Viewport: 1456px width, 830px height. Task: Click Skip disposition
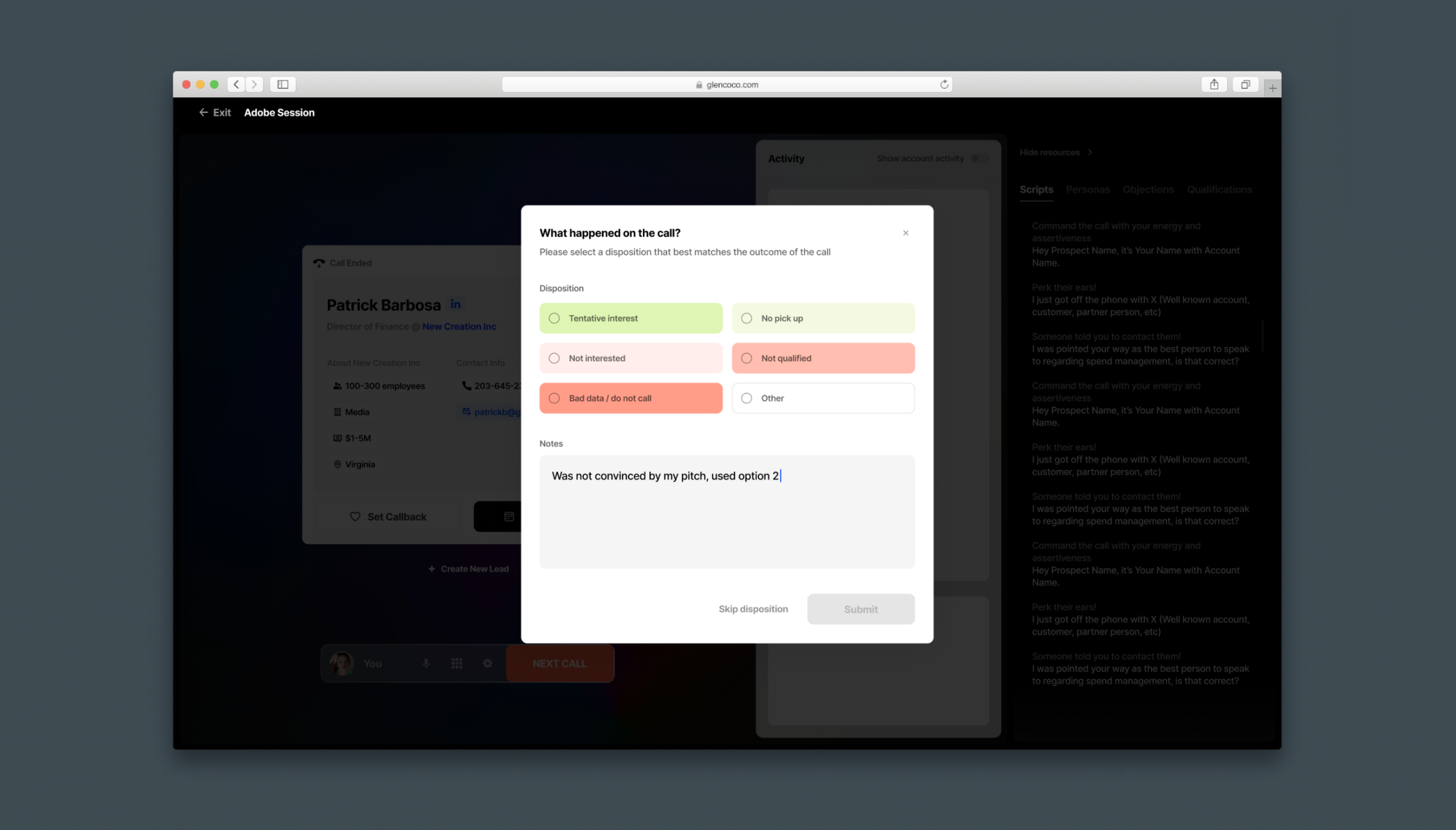coord(752,609)
